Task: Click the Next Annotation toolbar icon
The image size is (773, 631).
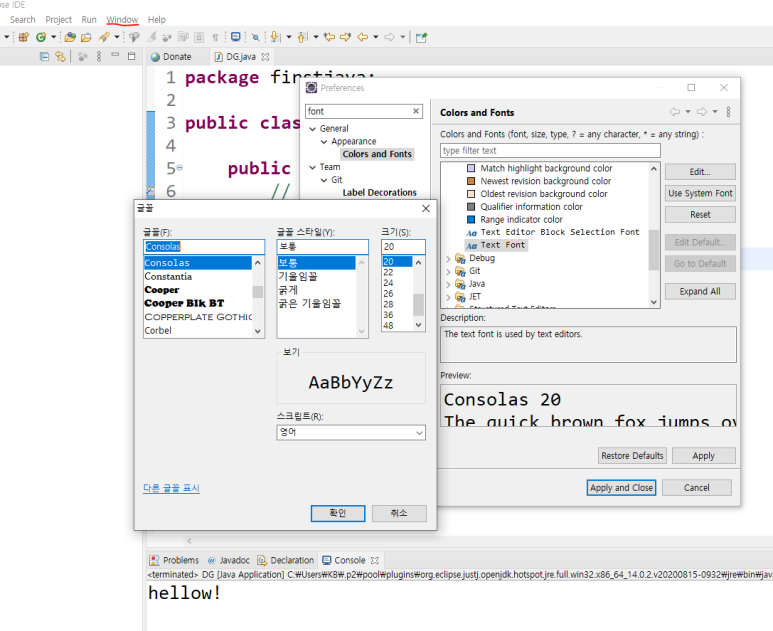Action: (x=276, y=37)
